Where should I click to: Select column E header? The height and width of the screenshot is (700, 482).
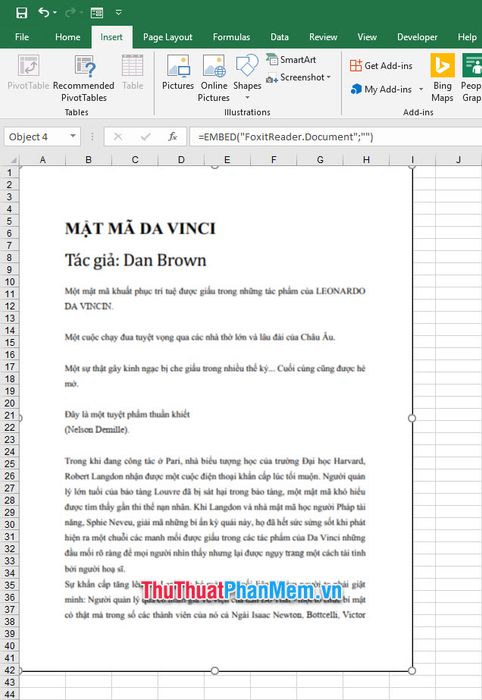227,159
